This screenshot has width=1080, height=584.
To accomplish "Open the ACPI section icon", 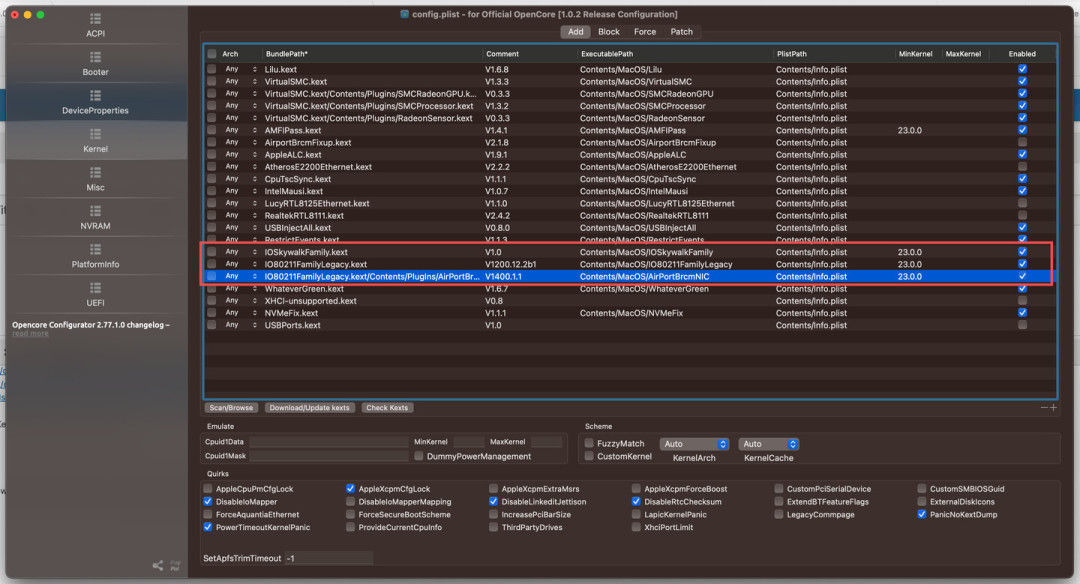I will tap(95, 19).
